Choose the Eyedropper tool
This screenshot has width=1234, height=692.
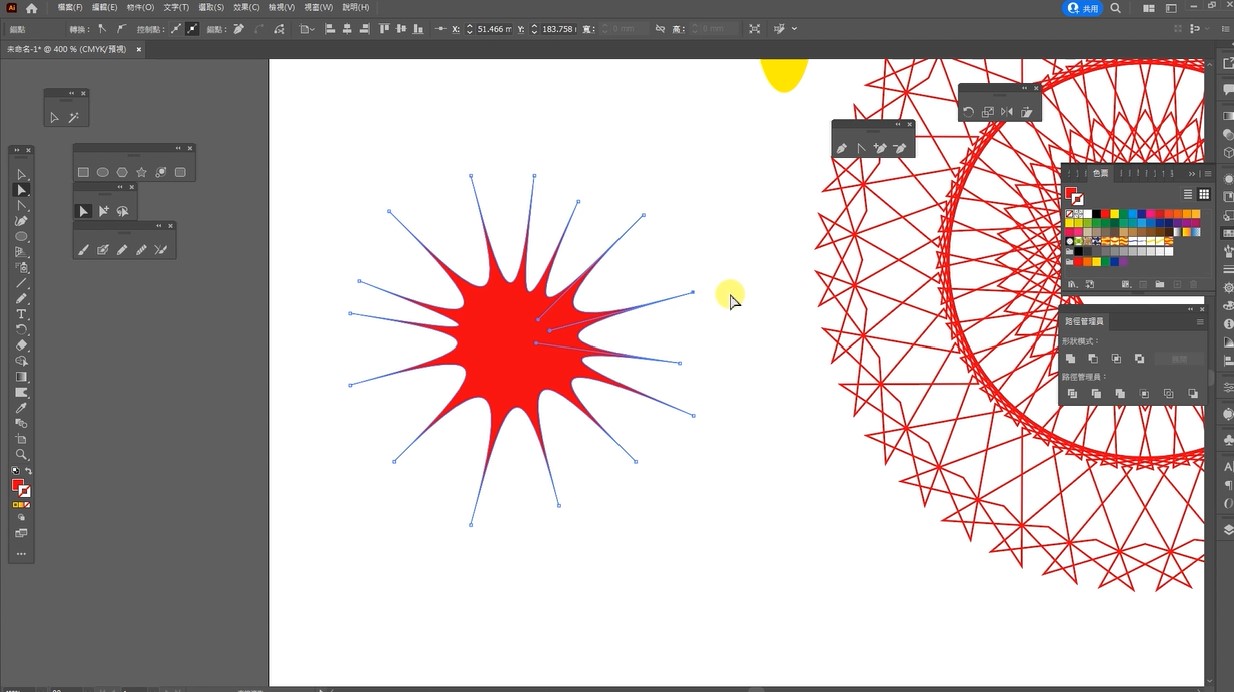pos(21,408)
